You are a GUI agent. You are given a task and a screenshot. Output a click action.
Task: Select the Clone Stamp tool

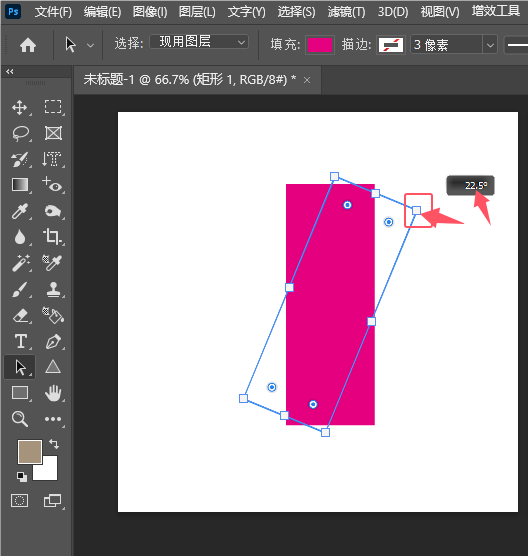pyautogui.click(x=53, y=289)
